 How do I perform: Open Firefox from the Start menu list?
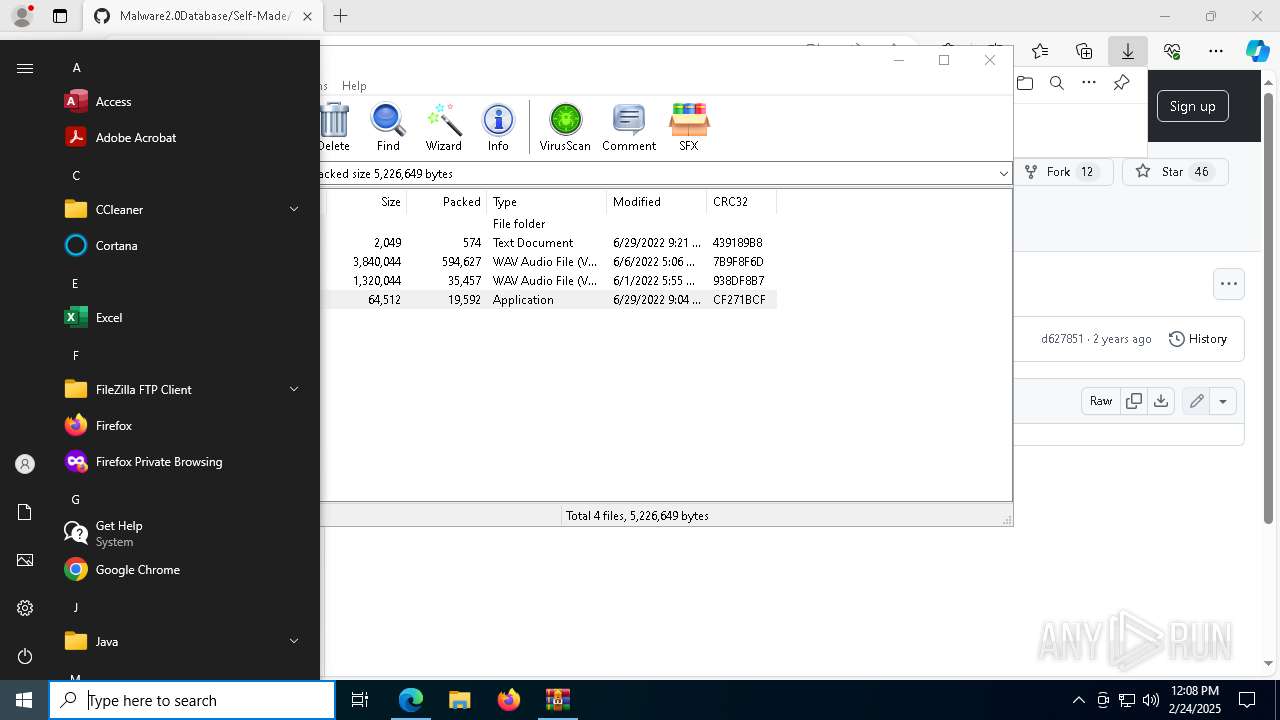pos(185,426)
